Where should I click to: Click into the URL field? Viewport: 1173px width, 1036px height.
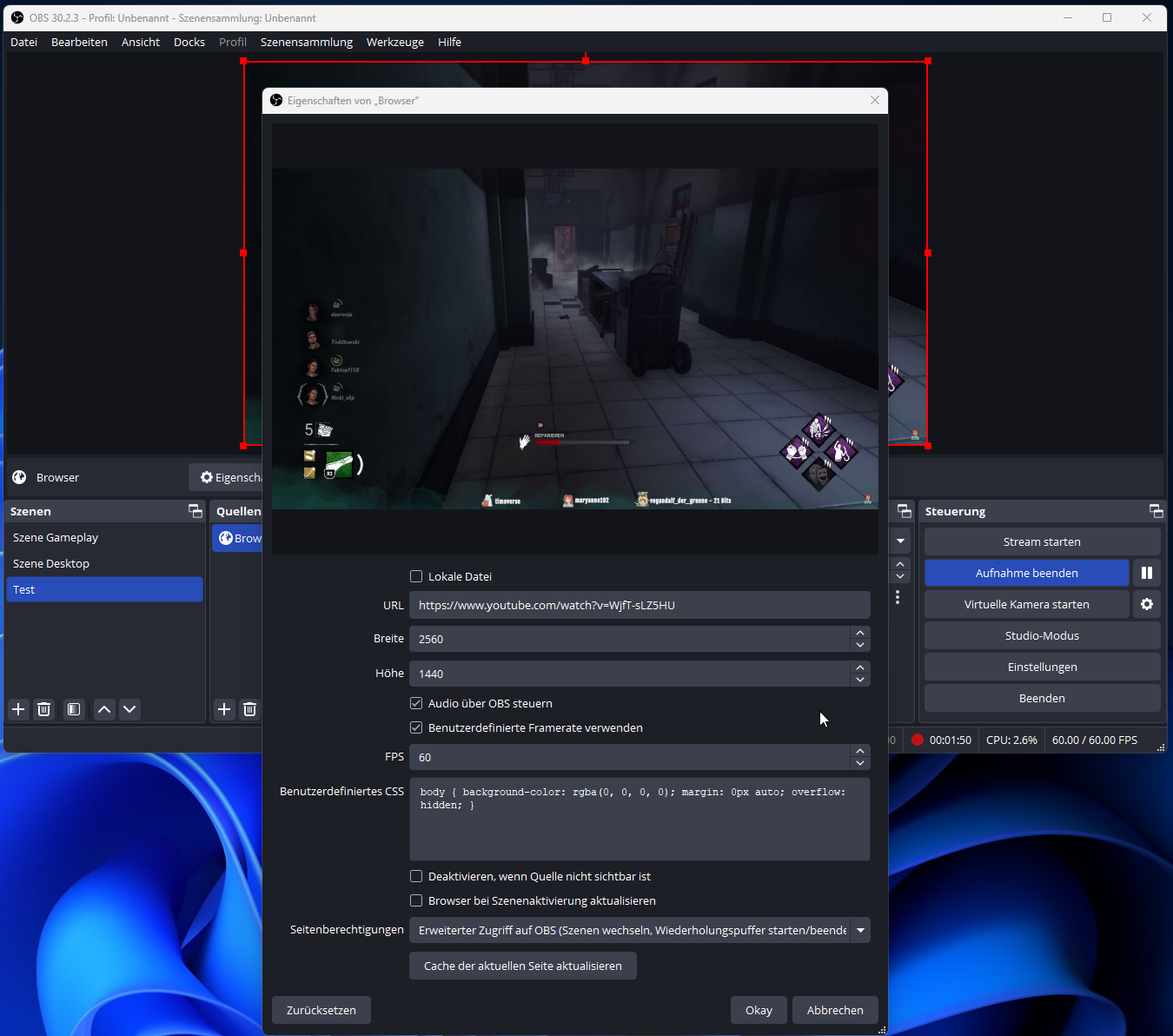(x=640, y=605)
